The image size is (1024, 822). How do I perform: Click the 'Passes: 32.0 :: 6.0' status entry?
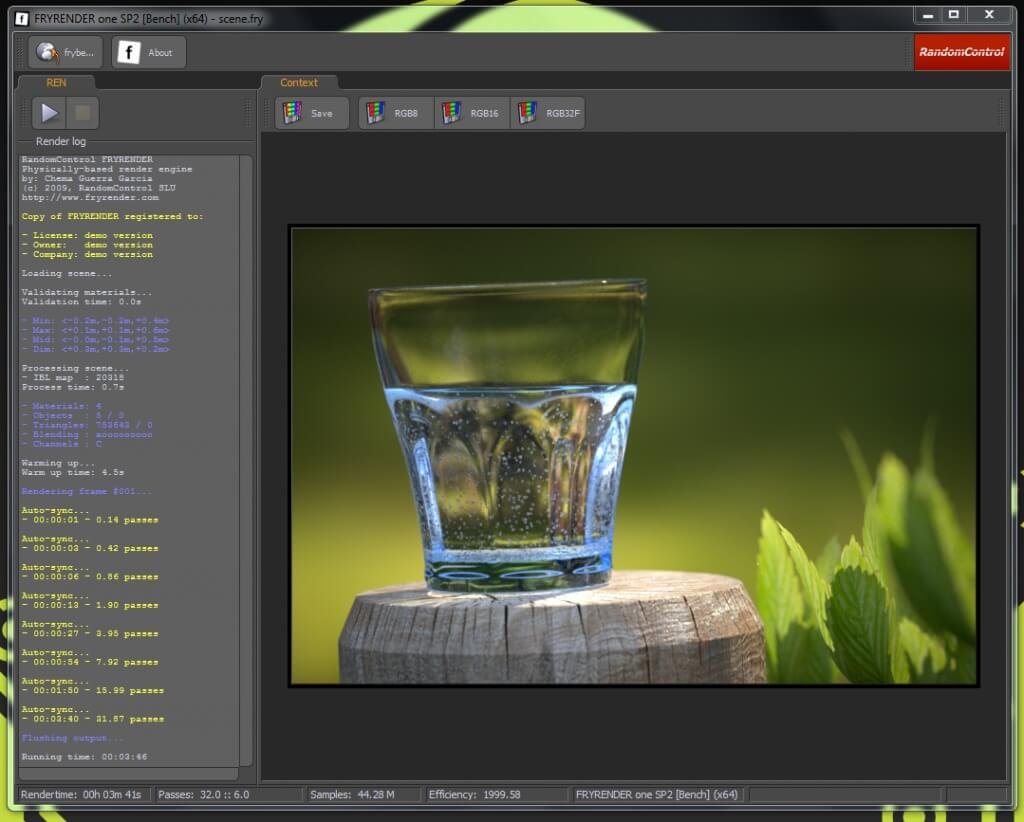pyautogui.click(x=204, y=795)
